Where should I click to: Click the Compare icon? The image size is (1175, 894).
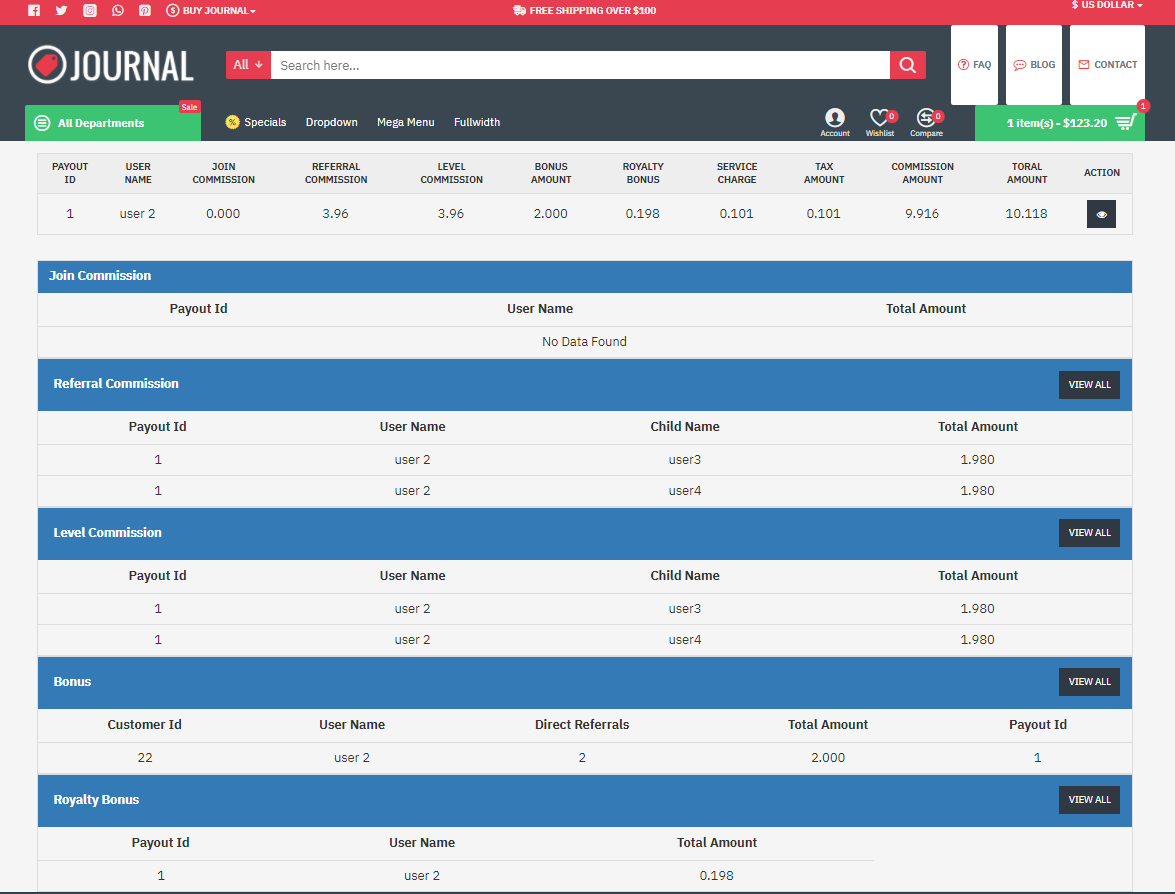[x=926, y=115]
